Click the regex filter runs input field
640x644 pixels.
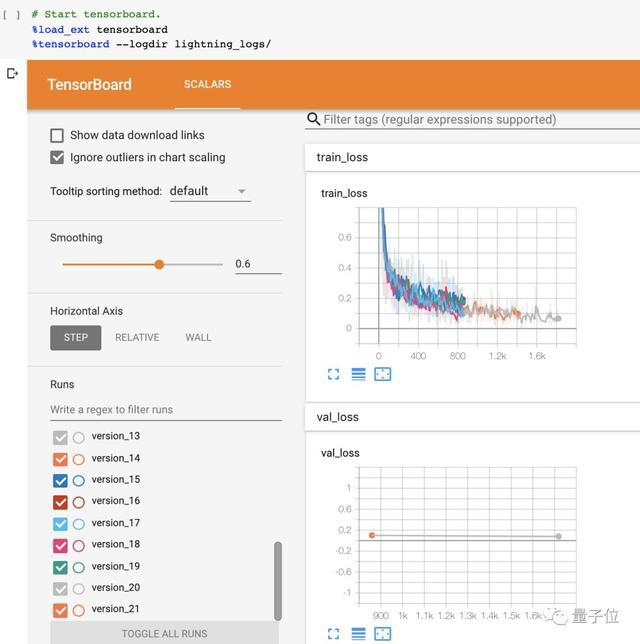point(165,410)
